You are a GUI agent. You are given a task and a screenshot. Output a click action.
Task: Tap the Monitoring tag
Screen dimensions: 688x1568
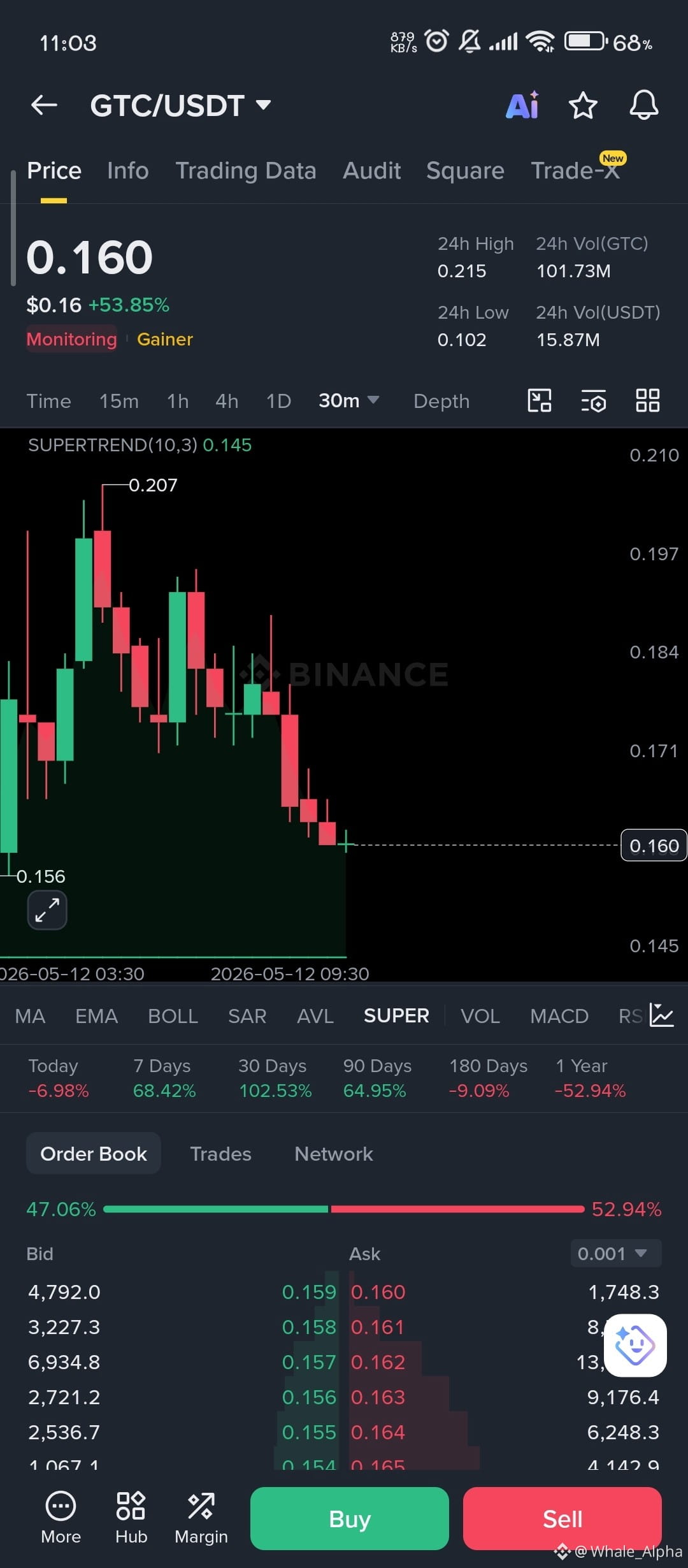click(71, 338)
